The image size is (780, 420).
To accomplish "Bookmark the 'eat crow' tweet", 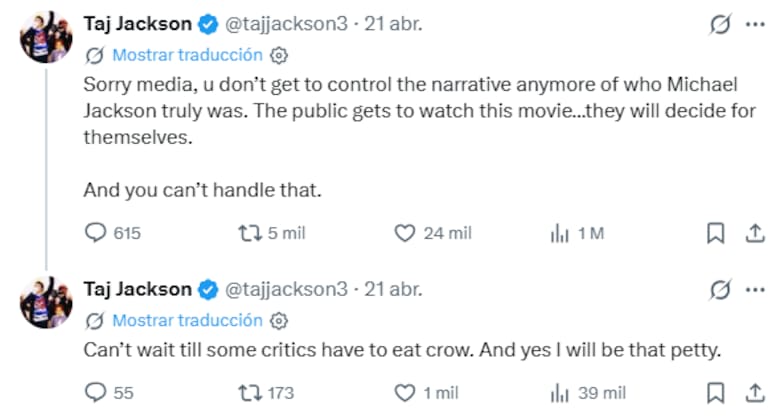I will [x=716, y=393].
